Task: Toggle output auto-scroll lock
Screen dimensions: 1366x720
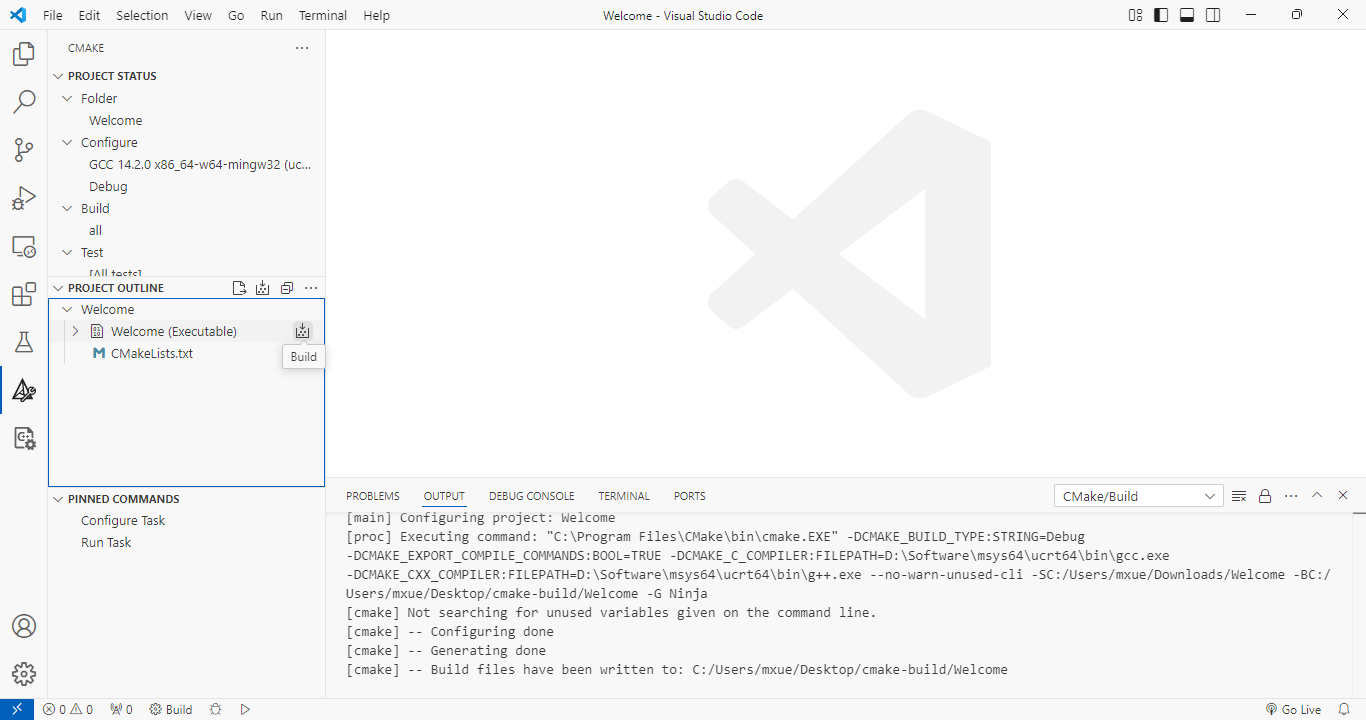Action: 1265,496
